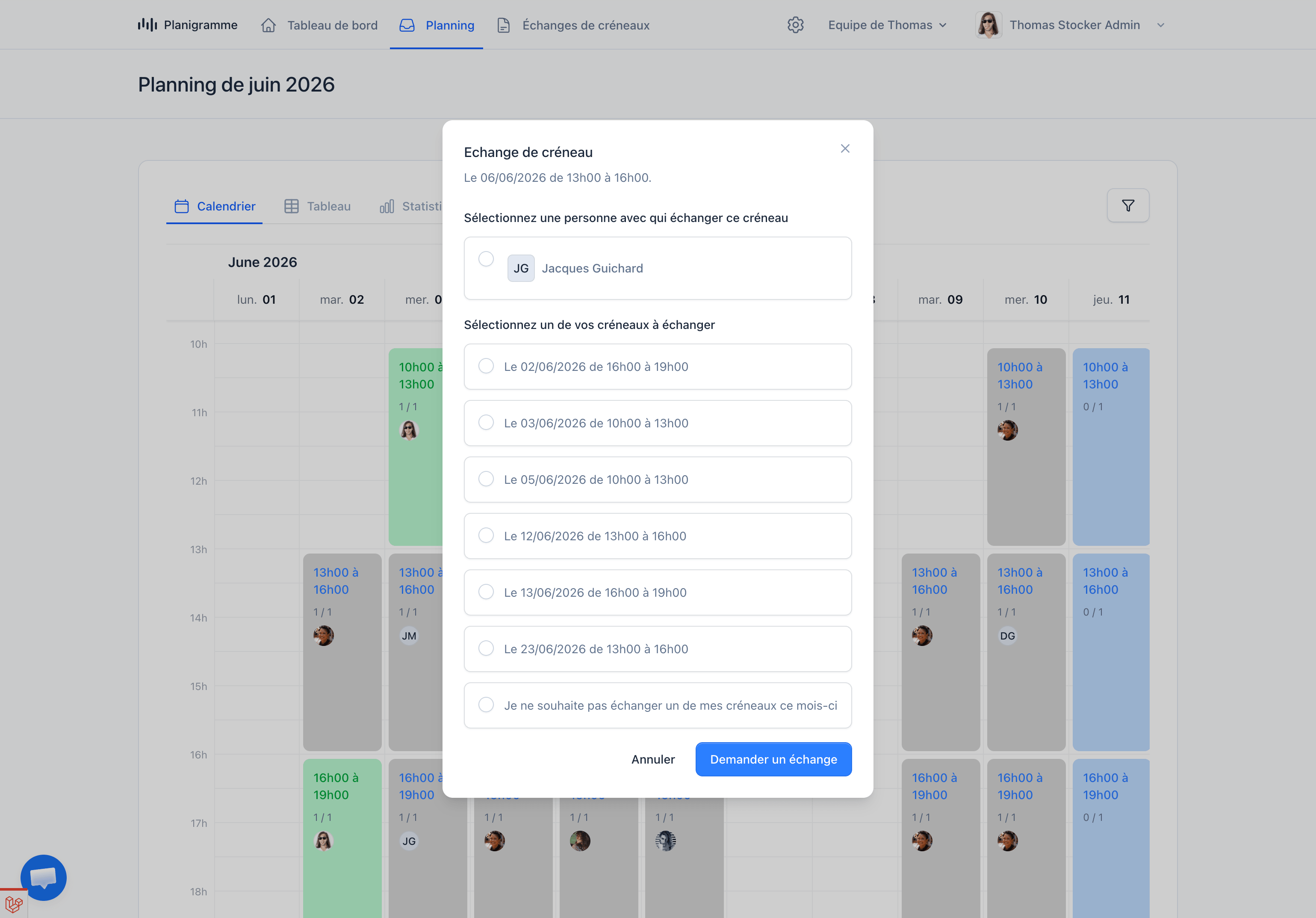Expand the Equipe de Thomas dropdown
Viewport: 1316px width, 918px height.
click(887, 25)
